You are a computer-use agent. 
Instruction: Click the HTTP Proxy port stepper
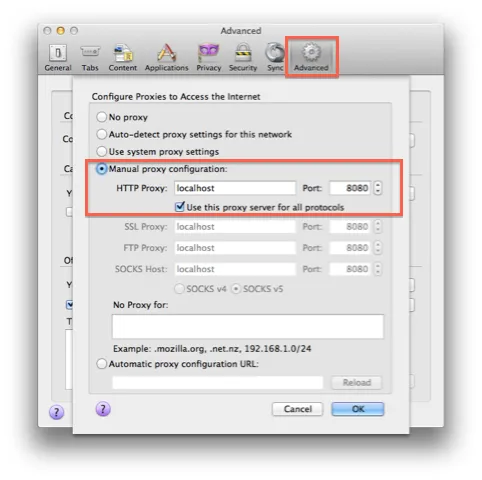click(x=378, y=188)
